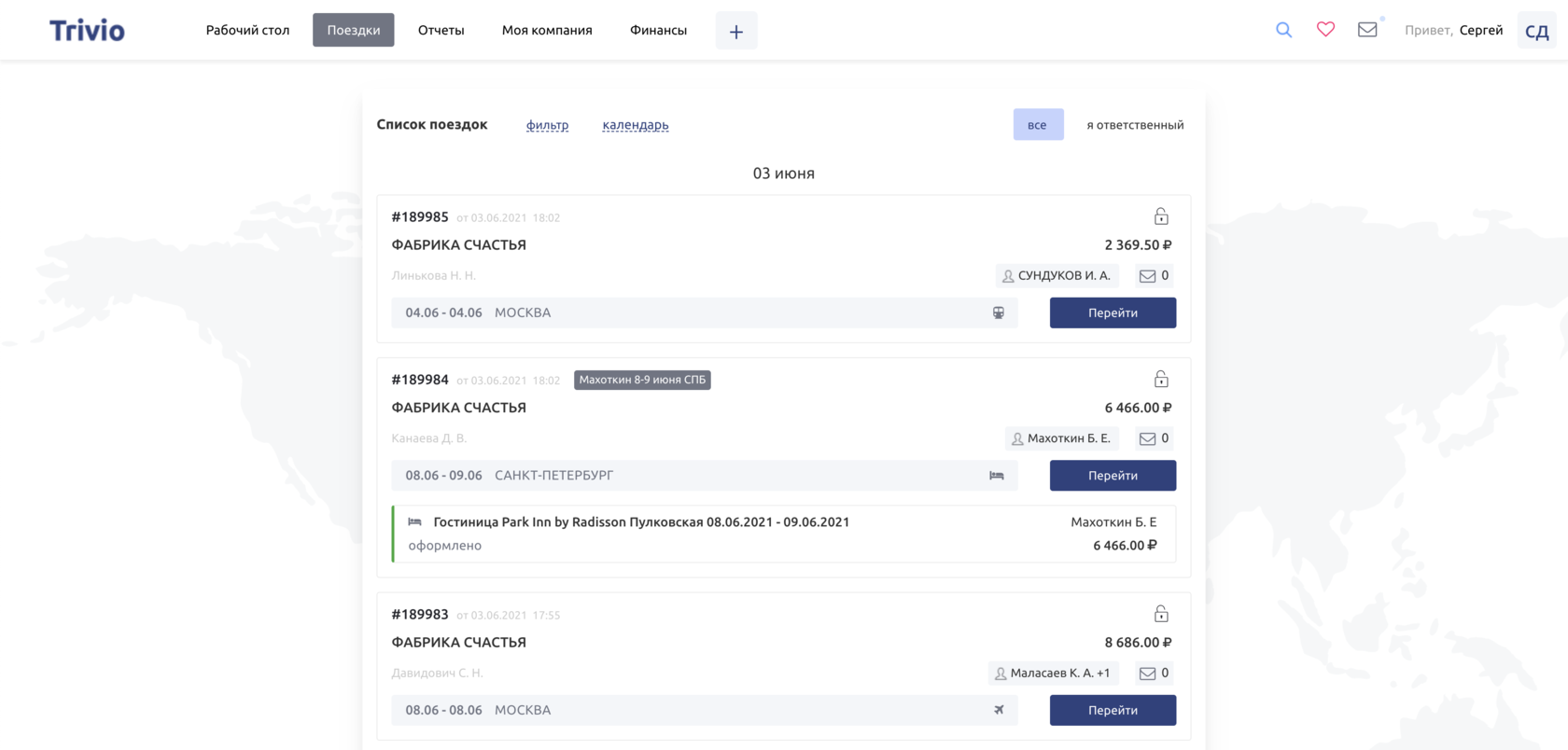The width and height of the screenshot is (1568, 750).
Task: Toggle lock icon on trip #189985
Action: click(1161, 216)
